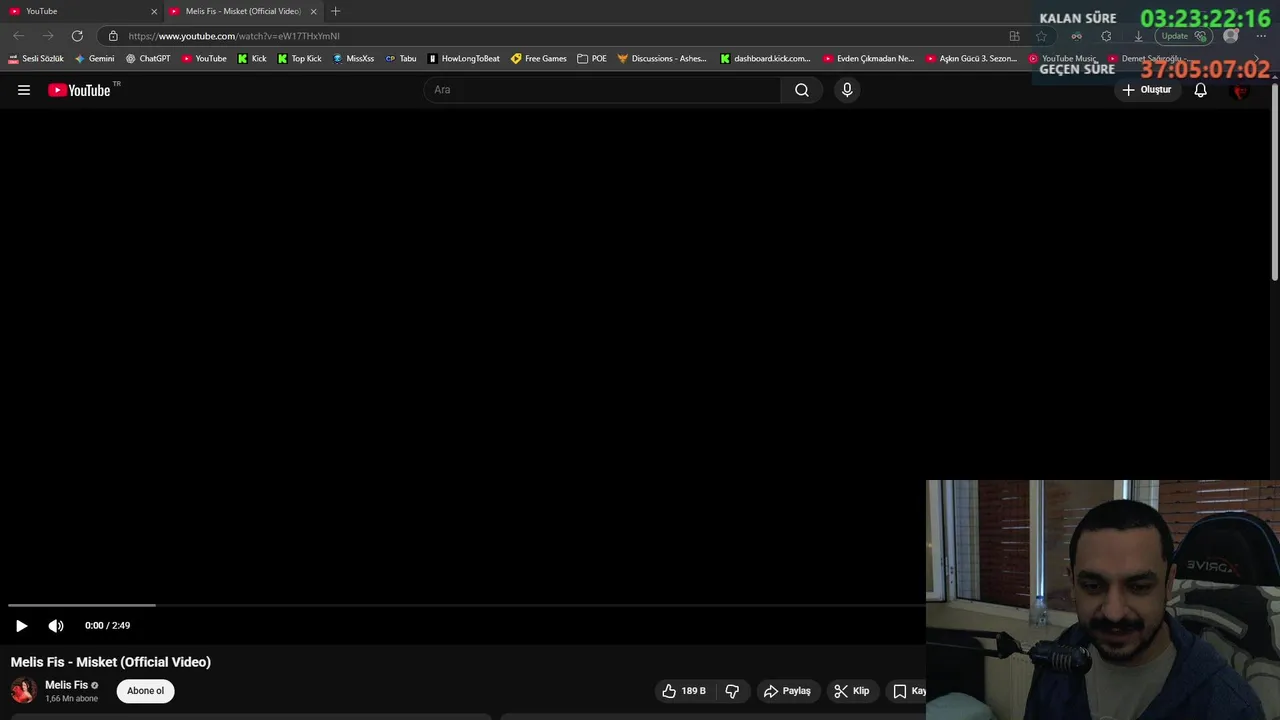Open the HowLongToBeat bookmark
This screenshot has height=720, width=1280.
[463, 58]
